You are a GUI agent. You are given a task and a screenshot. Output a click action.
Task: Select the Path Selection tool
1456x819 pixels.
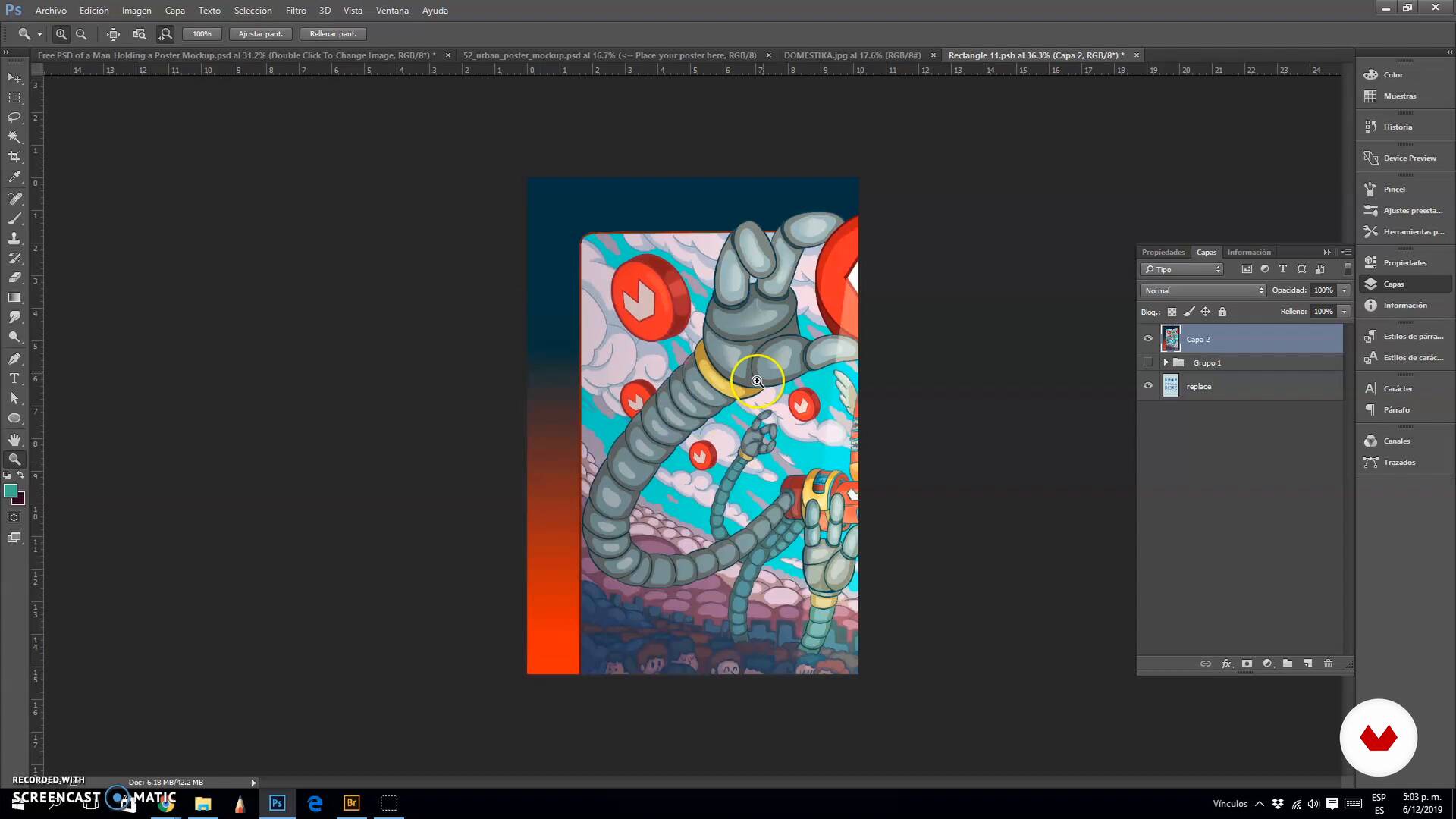pos(14,398)
